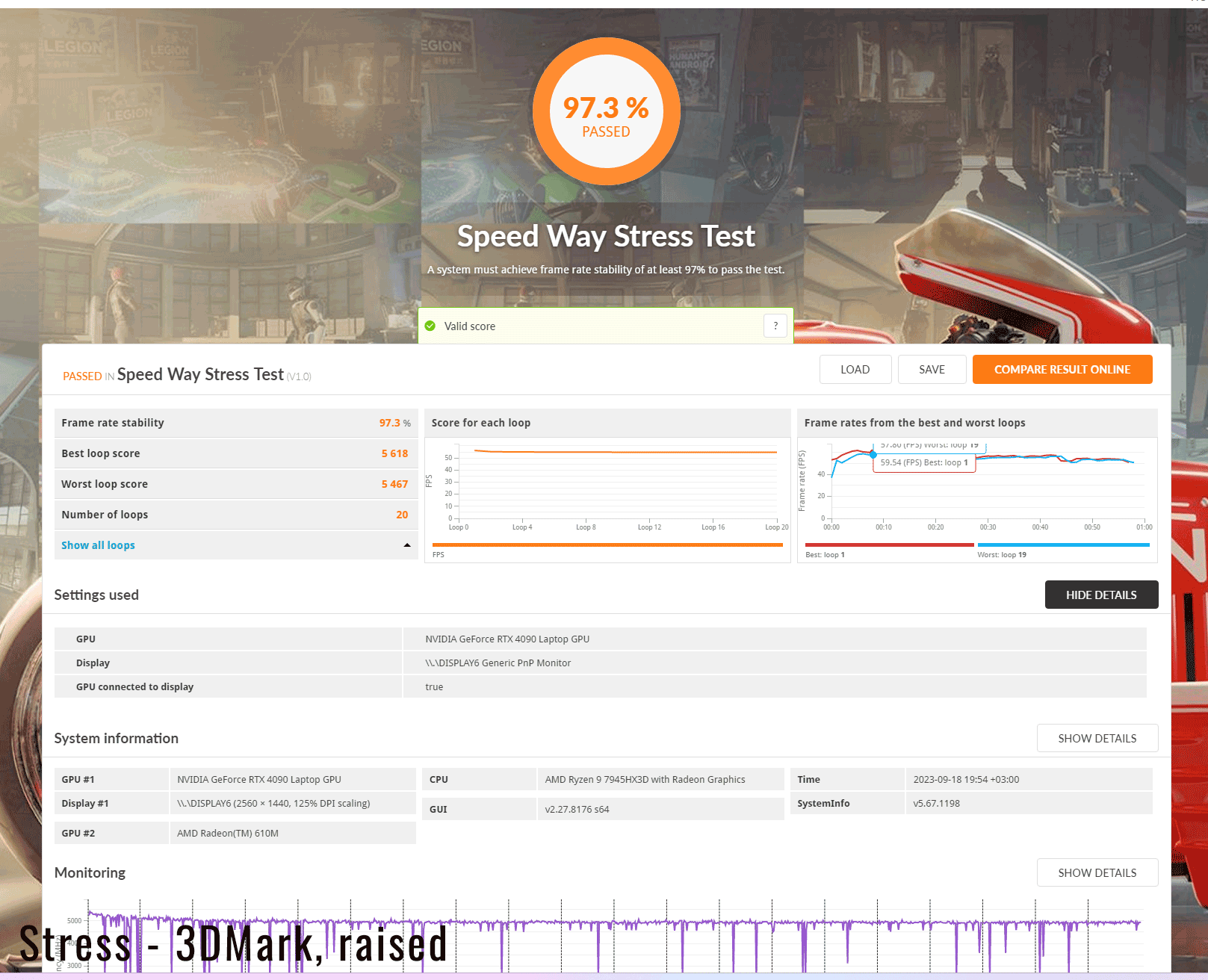
Task: Click the Worst loop score value 5 467
Action: pos(394,484)
